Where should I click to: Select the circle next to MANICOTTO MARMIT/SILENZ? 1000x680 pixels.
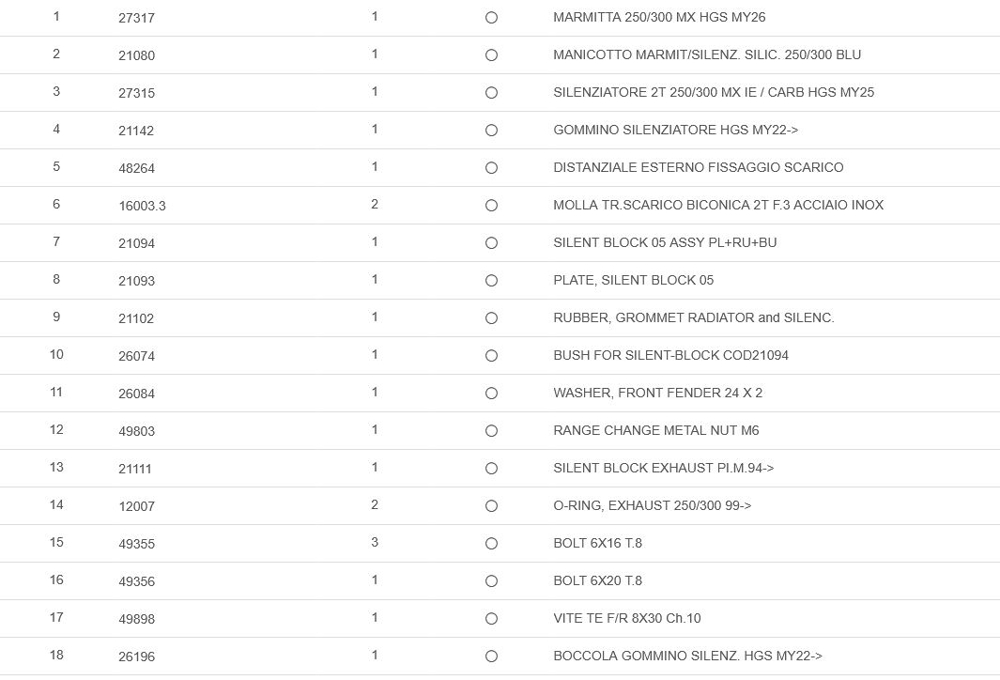pyautogui.click(x=491, y=55)
